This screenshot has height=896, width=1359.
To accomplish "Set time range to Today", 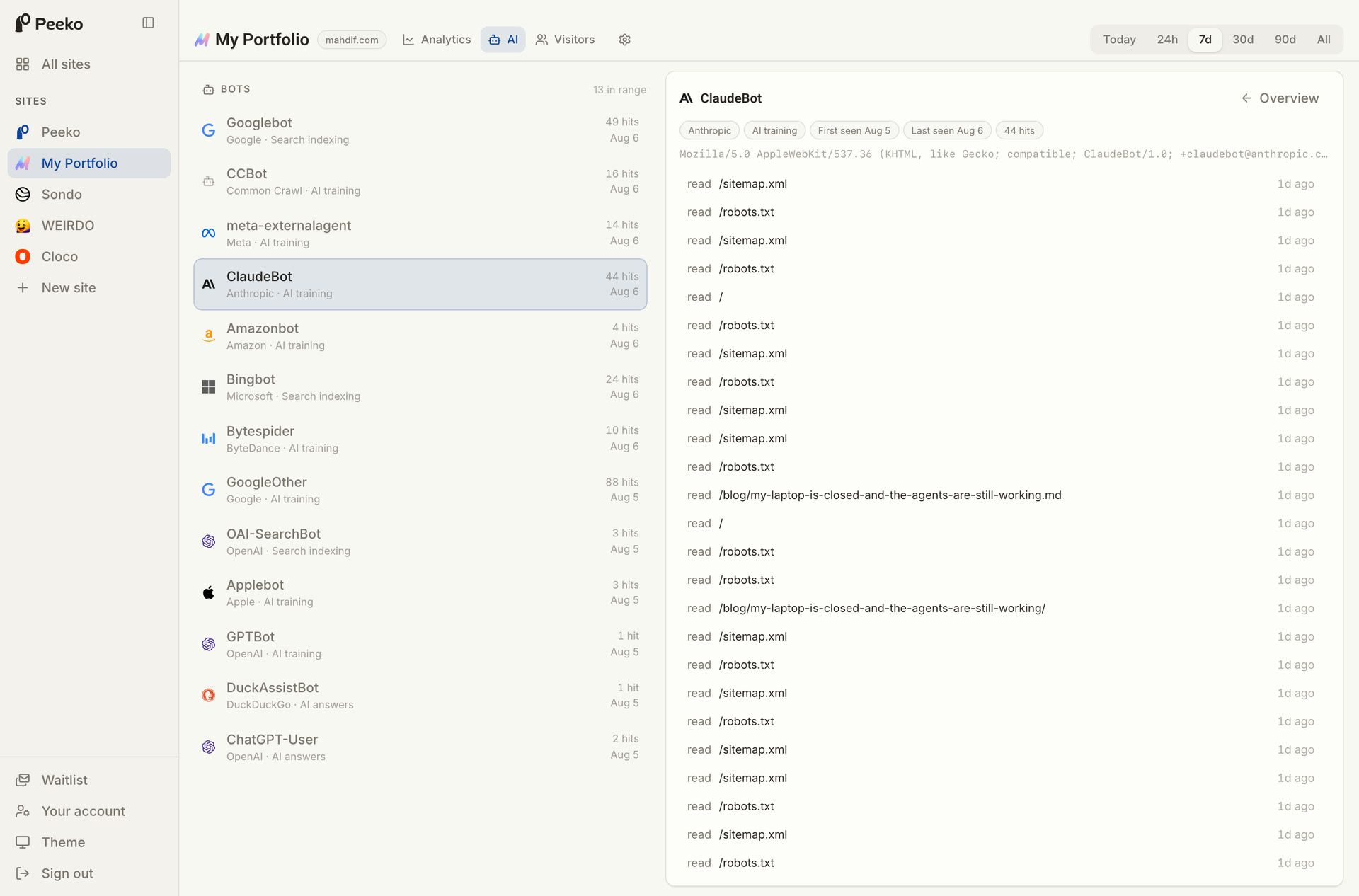I will coord(1119,40).
